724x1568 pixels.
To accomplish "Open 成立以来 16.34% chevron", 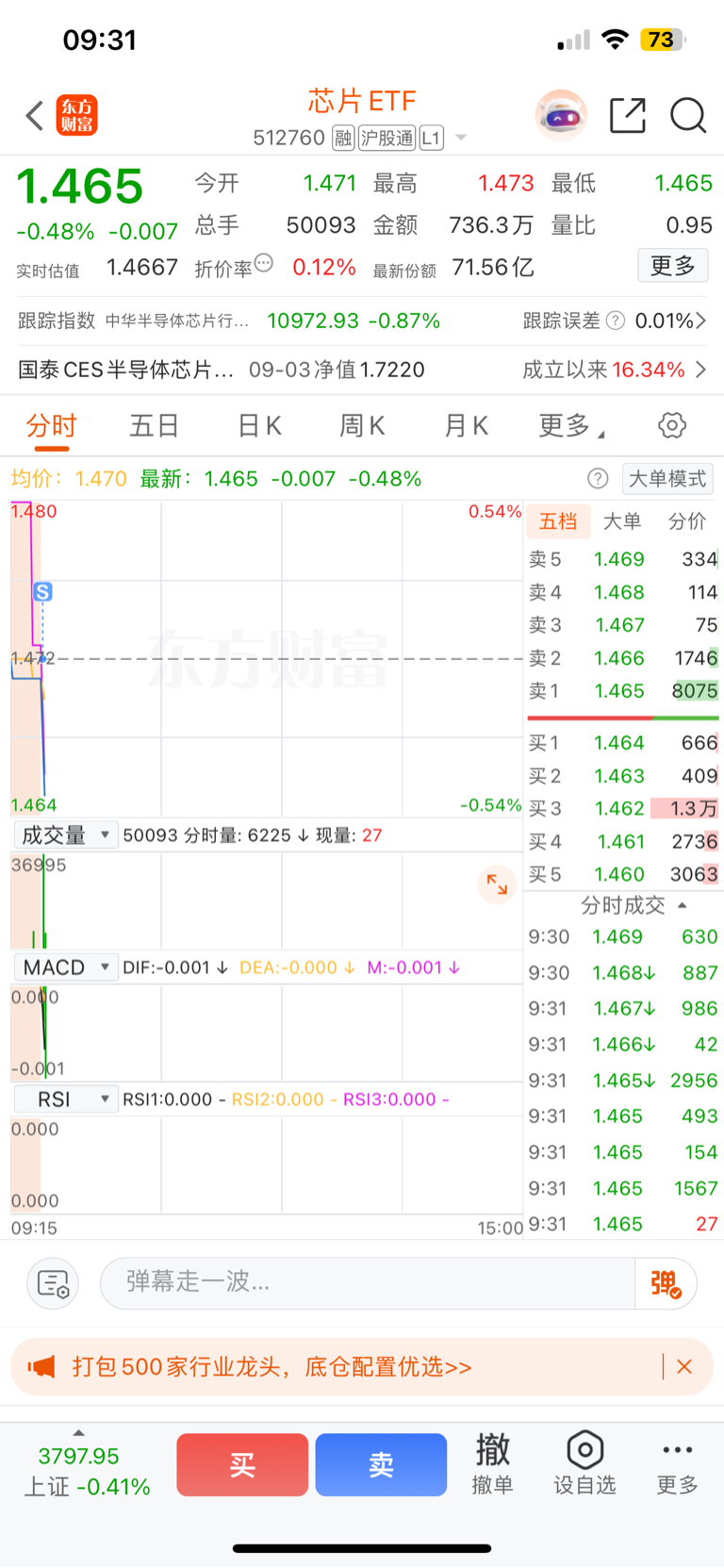I will tap(700, 370).
